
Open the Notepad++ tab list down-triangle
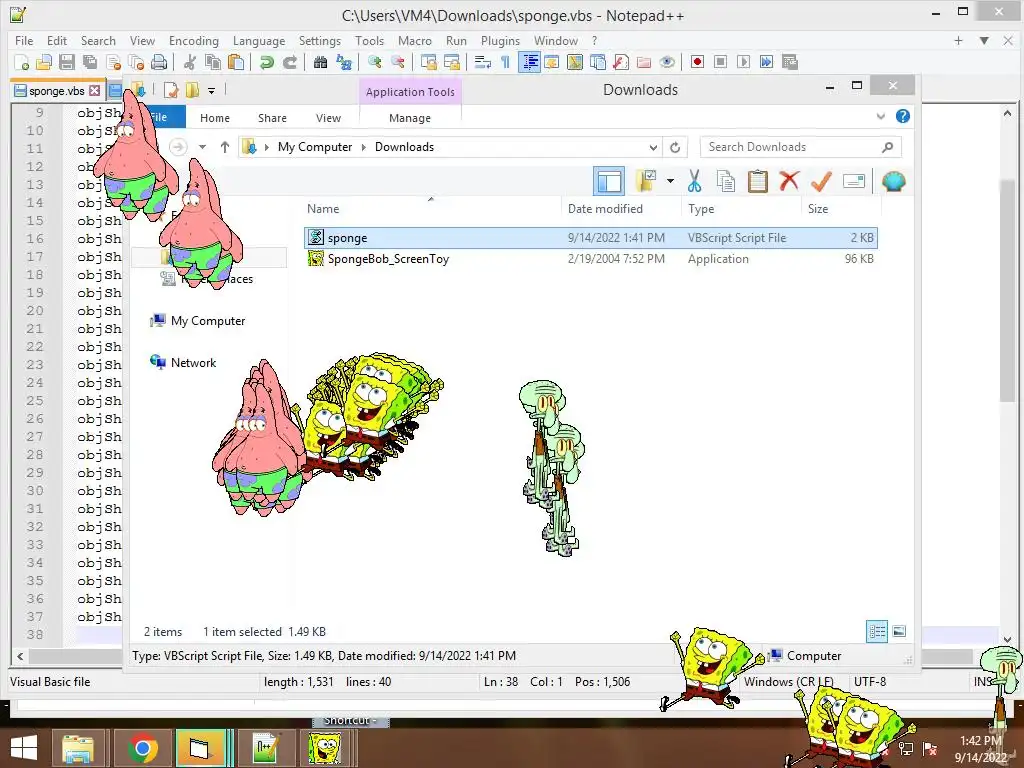coord(984,40)
